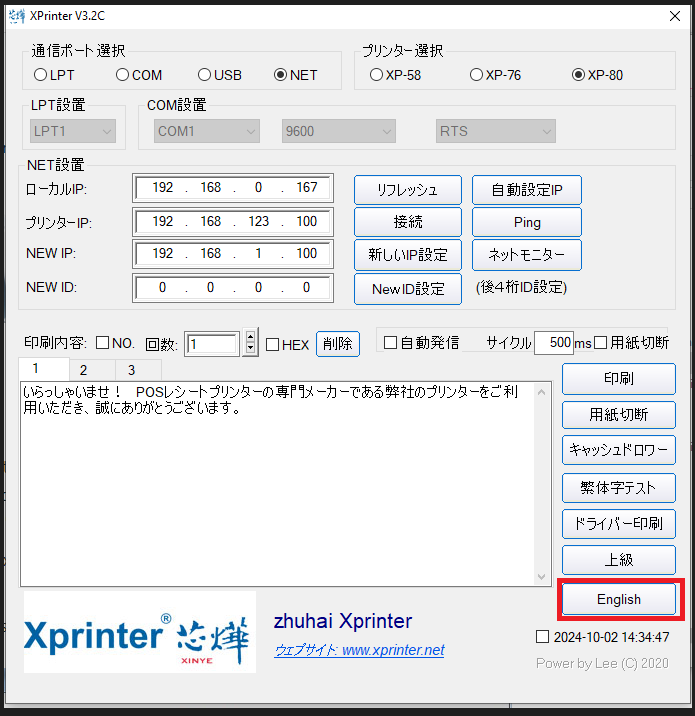Click the '(後4桁ID設定)' hint text
The height and width of the screenshot is (716, 695).
521,287
